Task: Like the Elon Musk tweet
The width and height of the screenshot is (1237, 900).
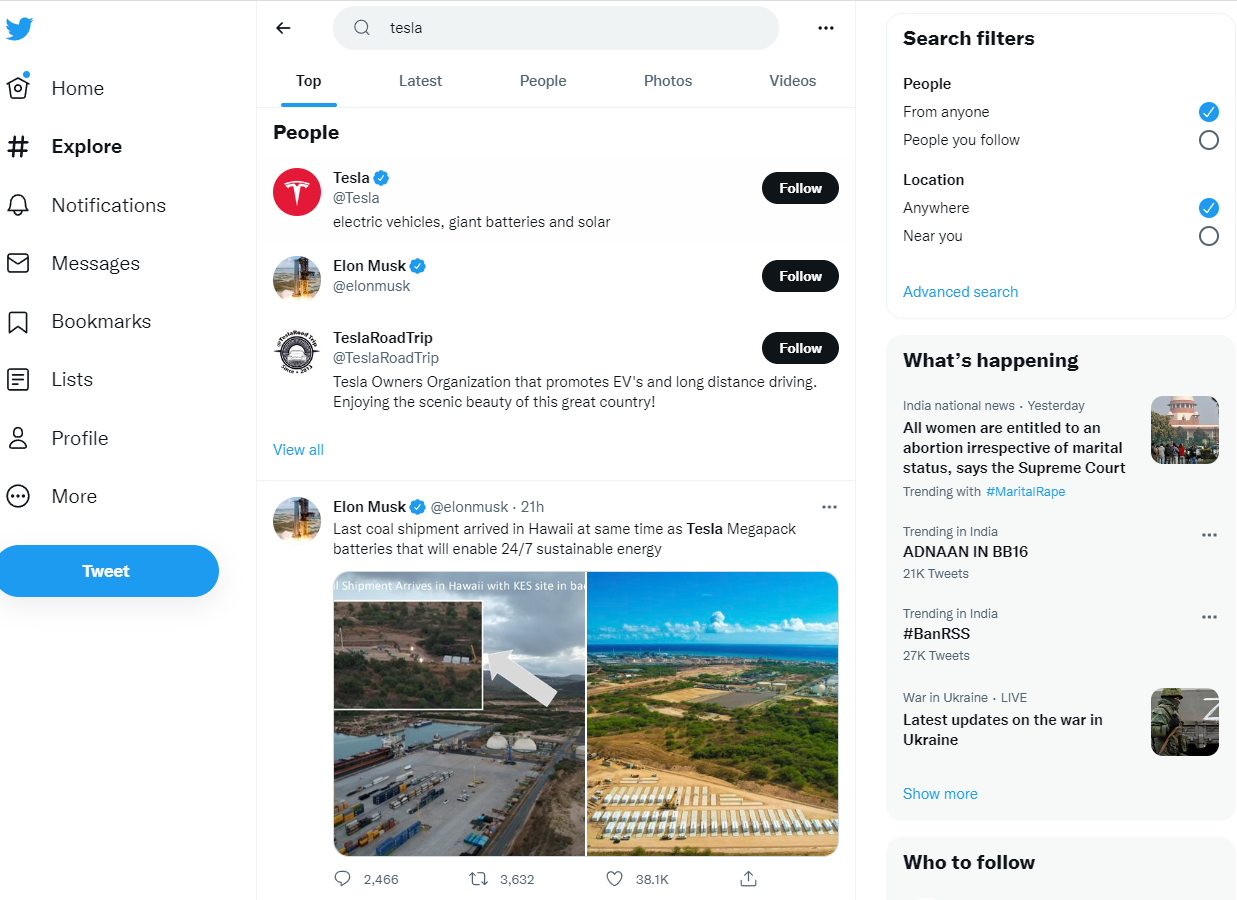Action: 615,879
